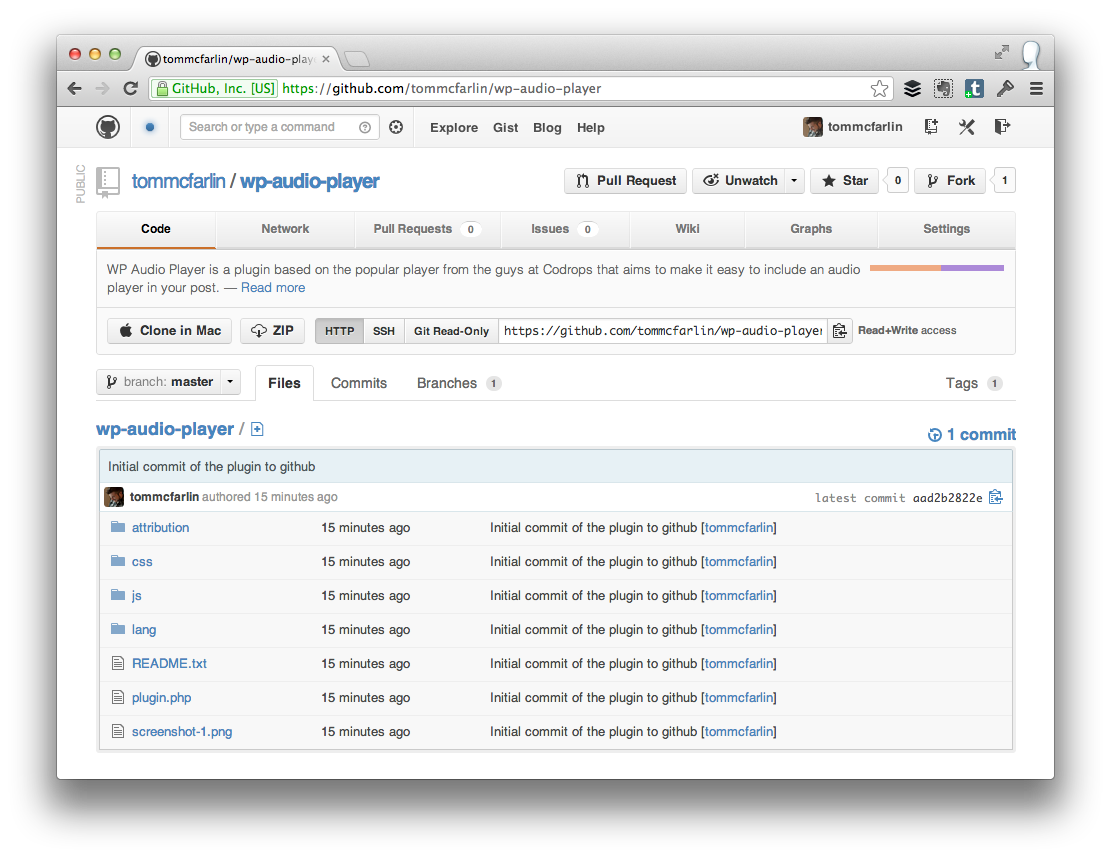This screenshot has height=858, width=1111.
Task: Click the gear icon beside the search box
Action: tap(395, 127)
